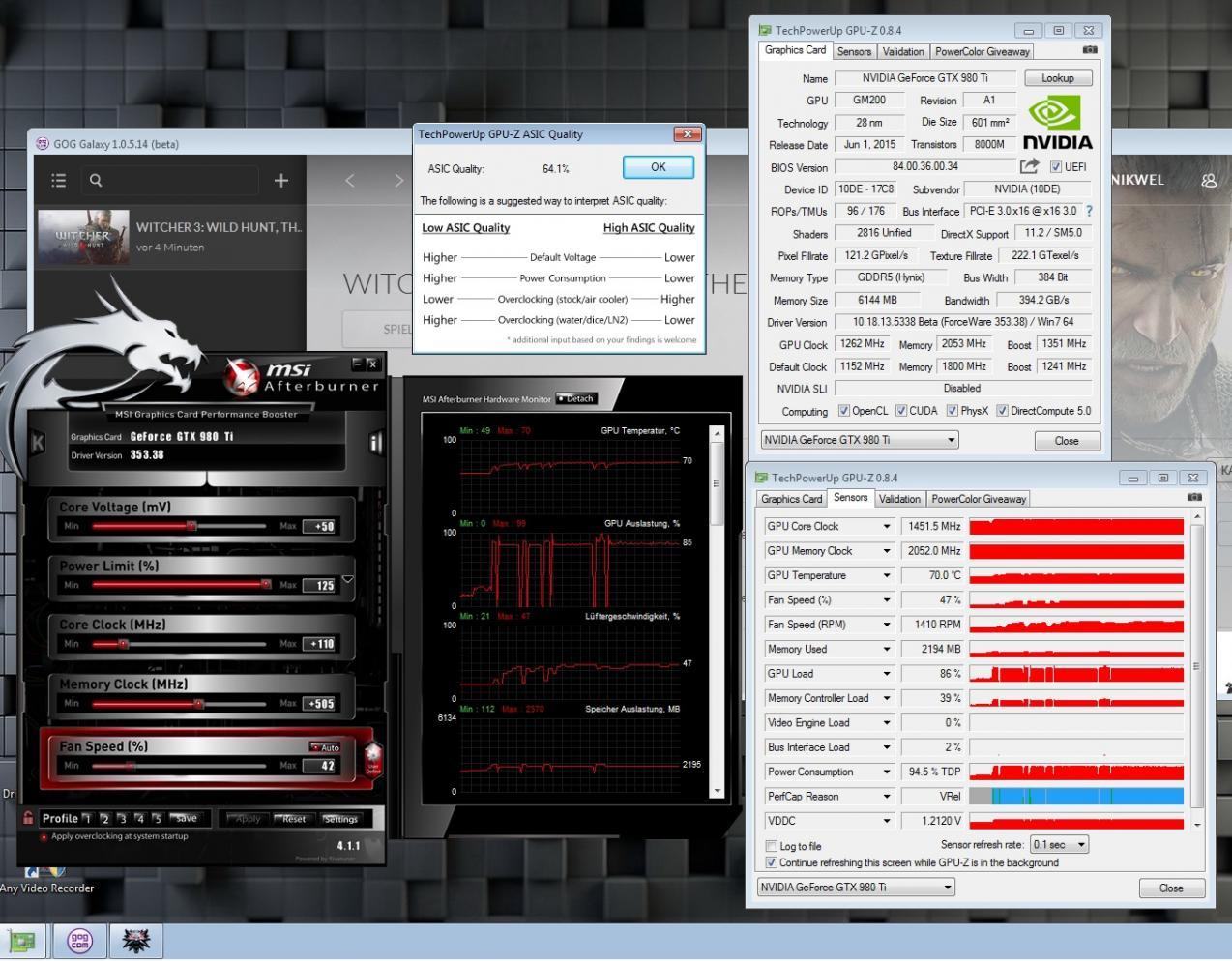Open the GPU Temperature sensor dropdown

(887, 575)
